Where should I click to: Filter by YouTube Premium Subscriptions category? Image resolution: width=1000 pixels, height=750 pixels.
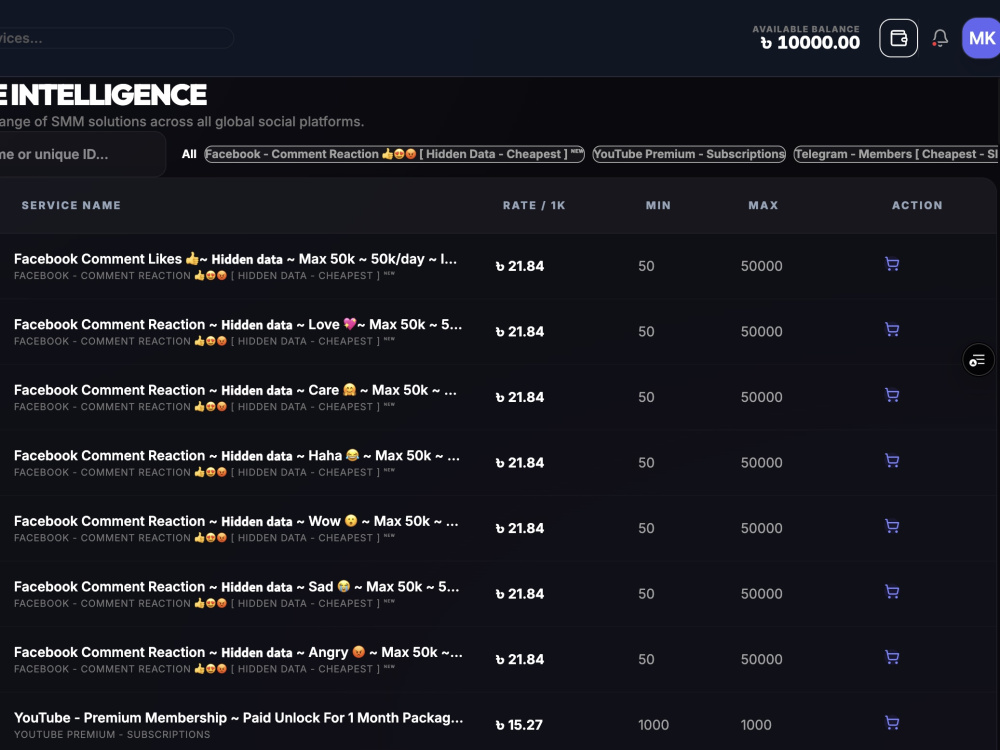pyautogui.click(x=689, y=154)
